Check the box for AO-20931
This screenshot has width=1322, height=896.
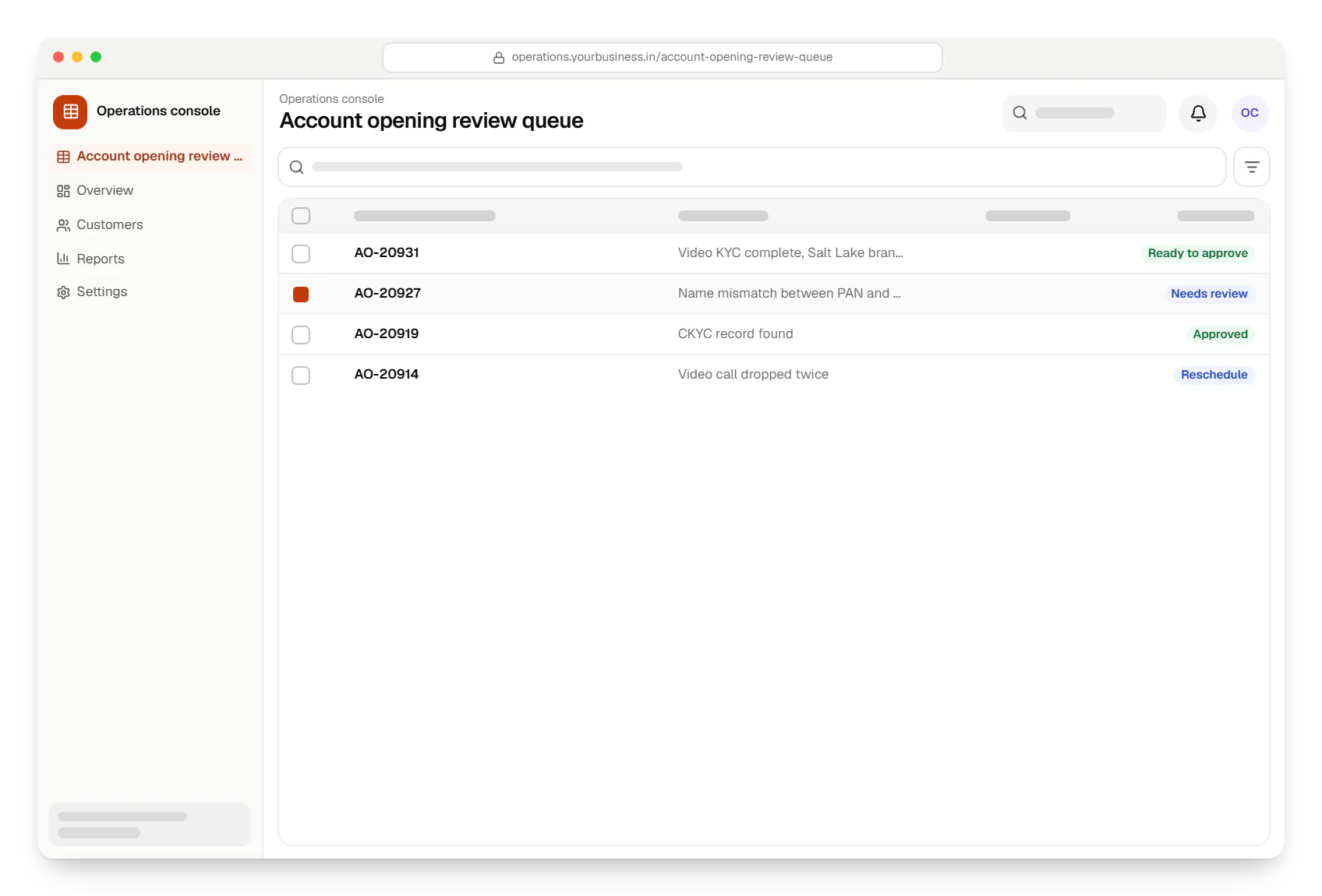click(301, 254)
